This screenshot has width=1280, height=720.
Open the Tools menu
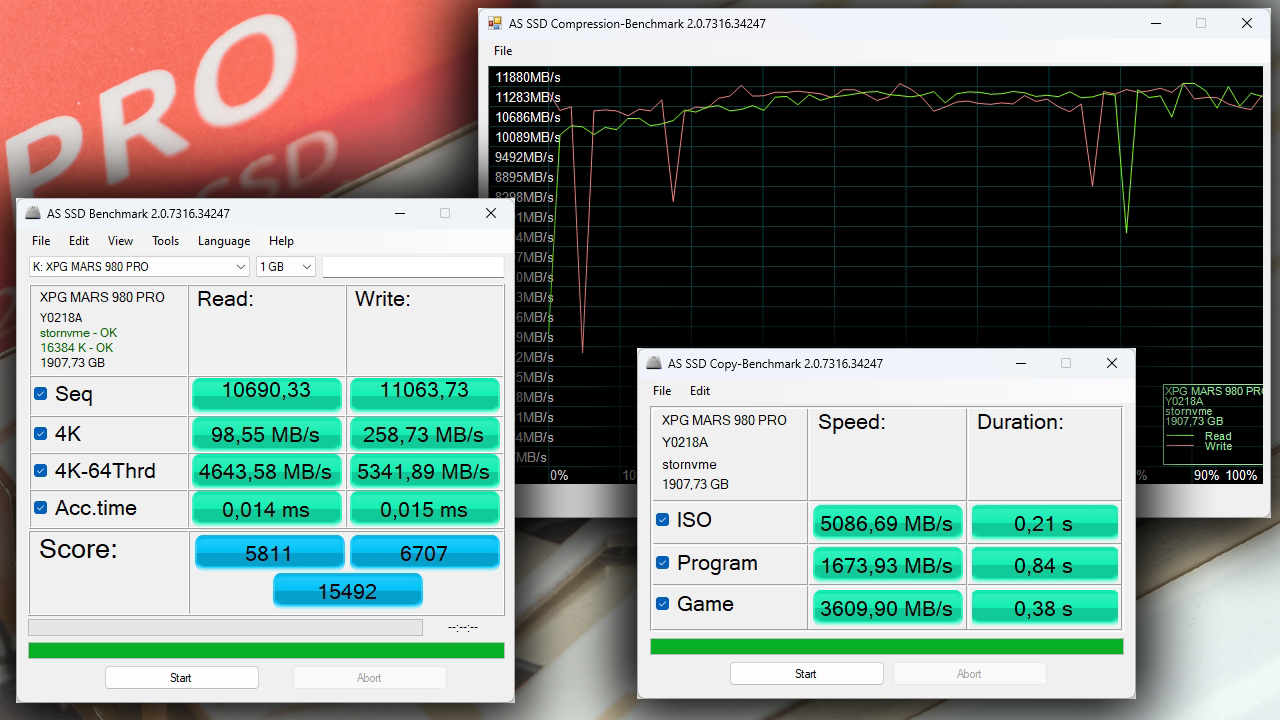point(165,241)
